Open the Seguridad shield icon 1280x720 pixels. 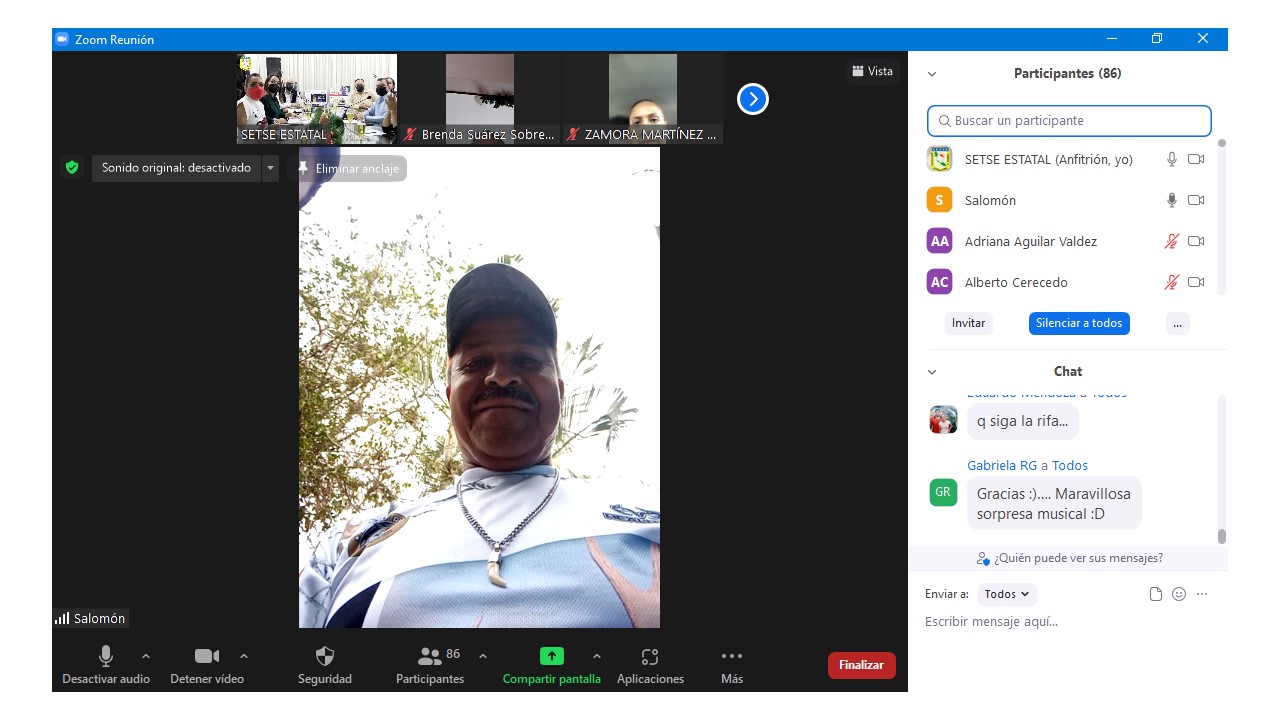[x=325, y=656]
